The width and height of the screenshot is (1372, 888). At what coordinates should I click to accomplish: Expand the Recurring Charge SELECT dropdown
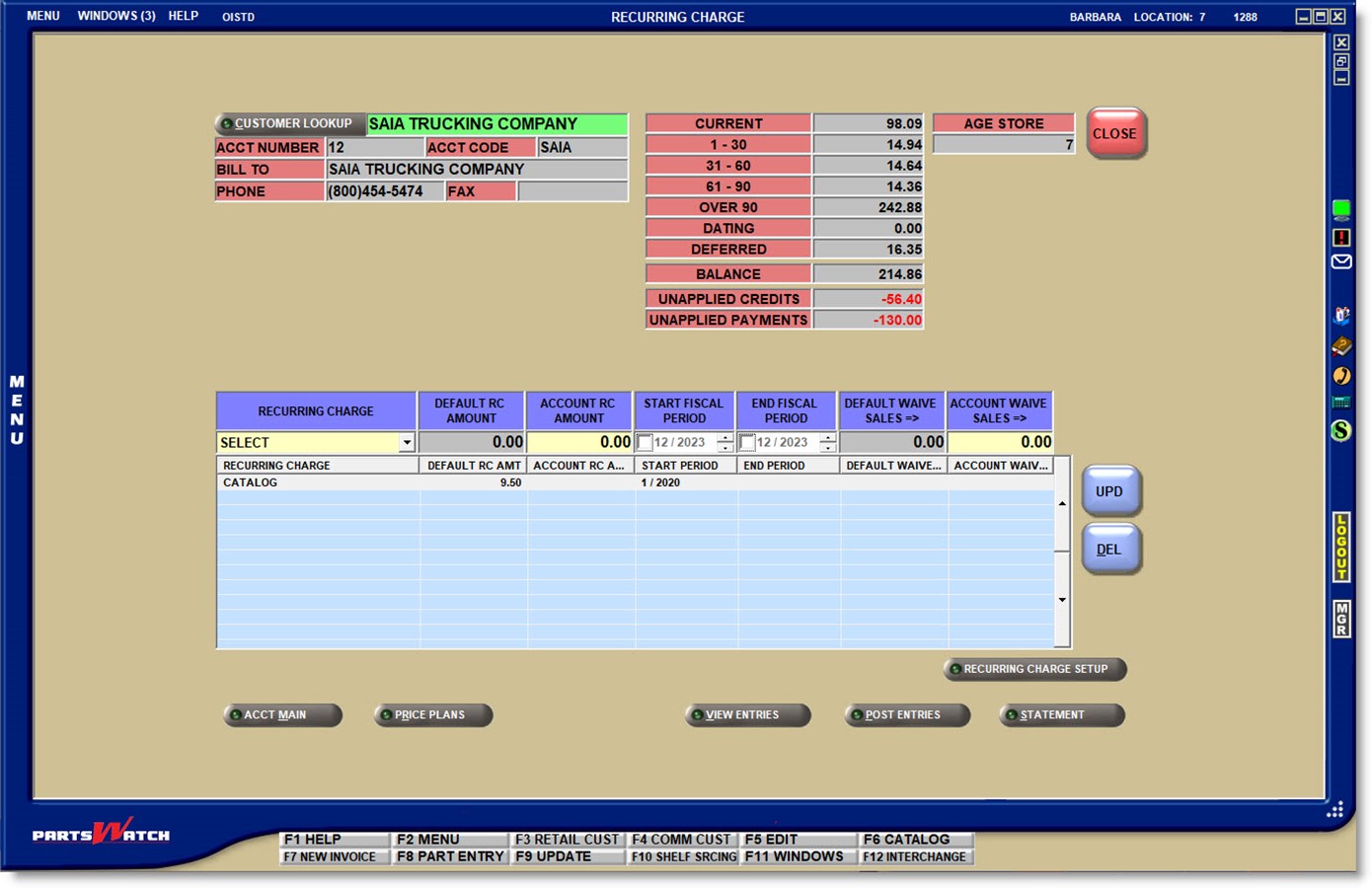(x=406, y=443)
